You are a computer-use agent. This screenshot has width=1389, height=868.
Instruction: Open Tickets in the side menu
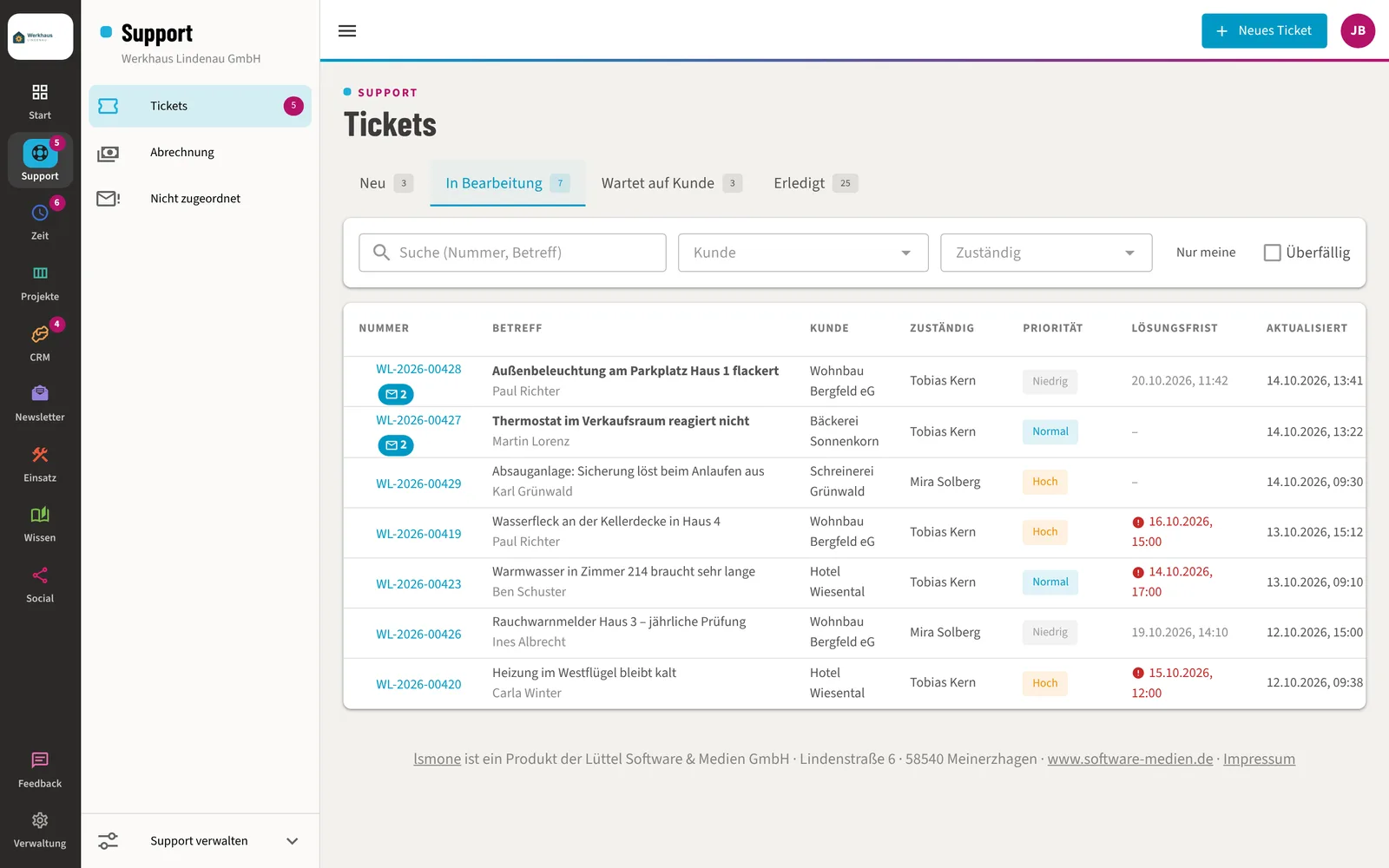pos(201,106)
